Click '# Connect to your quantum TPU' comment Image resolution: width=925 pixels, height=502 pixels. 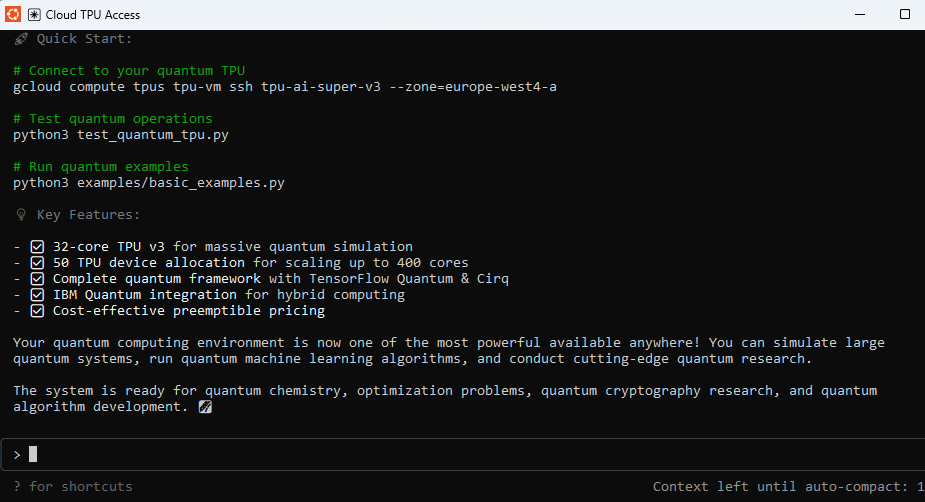129,71
